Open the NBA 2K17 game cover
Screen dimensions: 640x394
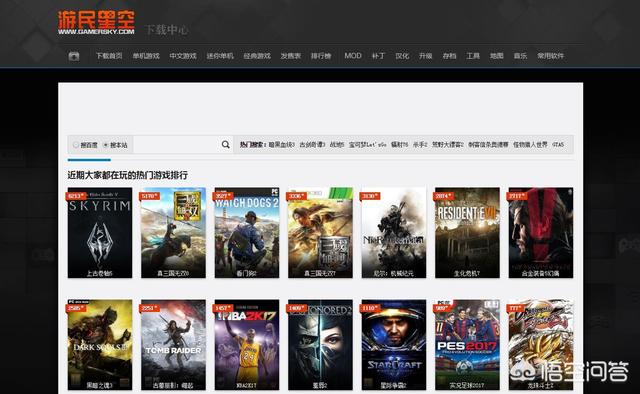(x=247, y=345)
